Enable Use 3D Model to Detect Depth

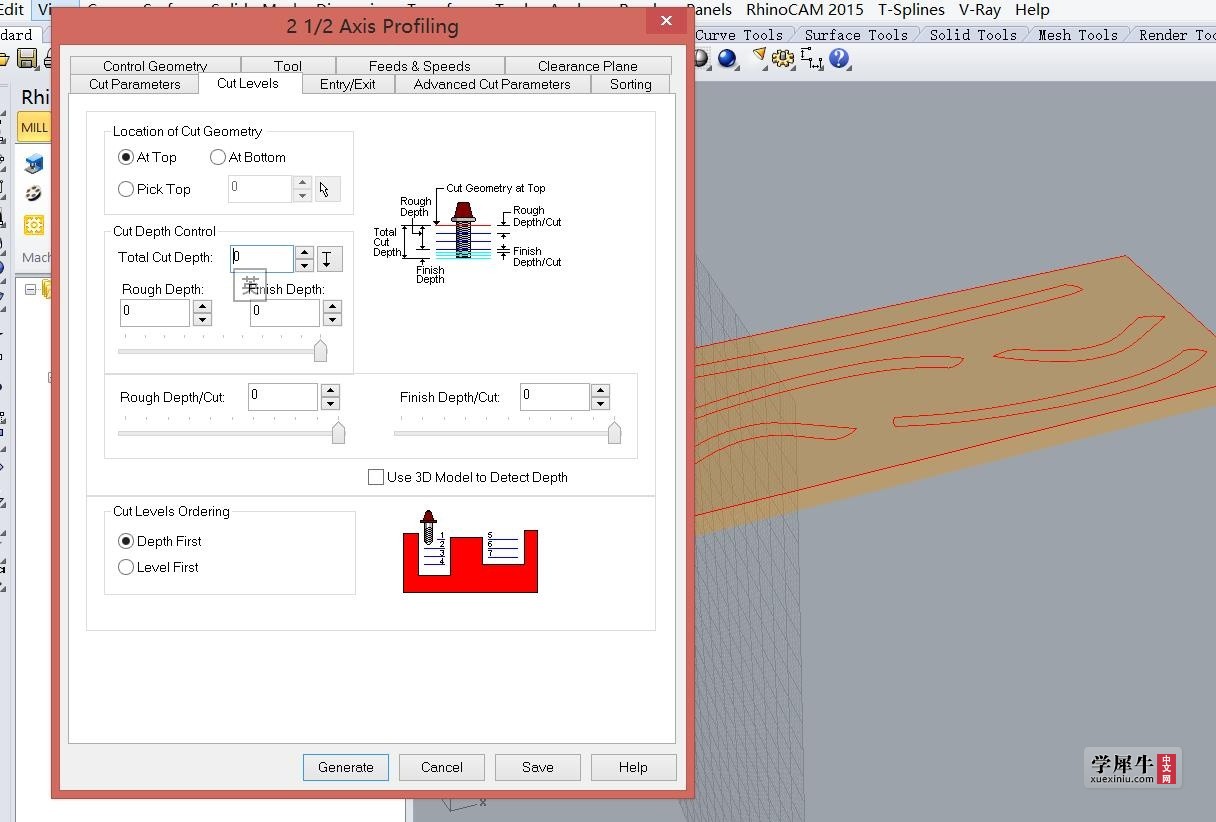[x=376, y=477]
